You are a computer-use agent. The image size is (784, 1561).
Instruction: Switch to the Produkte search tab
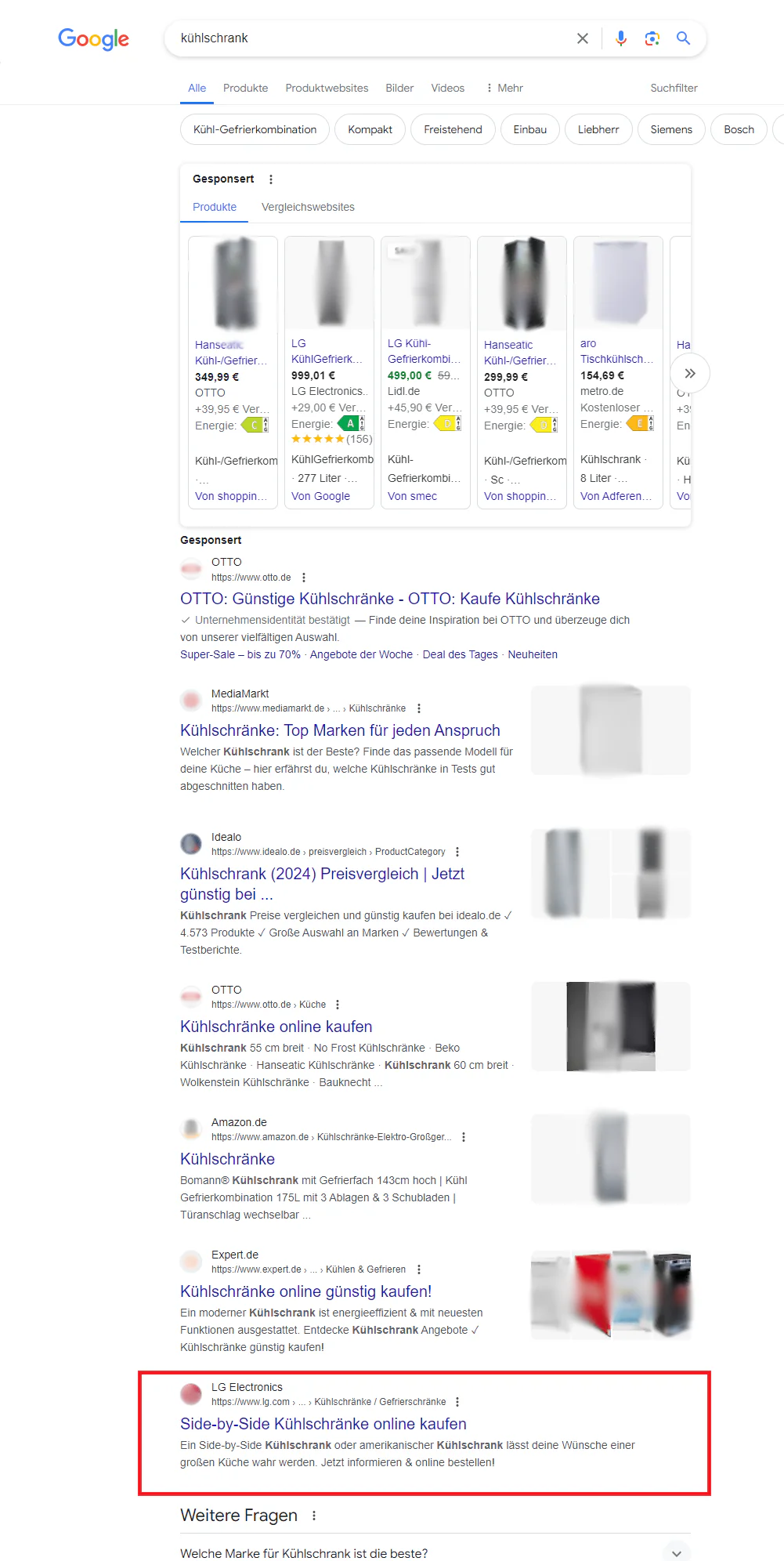[245, 88]
